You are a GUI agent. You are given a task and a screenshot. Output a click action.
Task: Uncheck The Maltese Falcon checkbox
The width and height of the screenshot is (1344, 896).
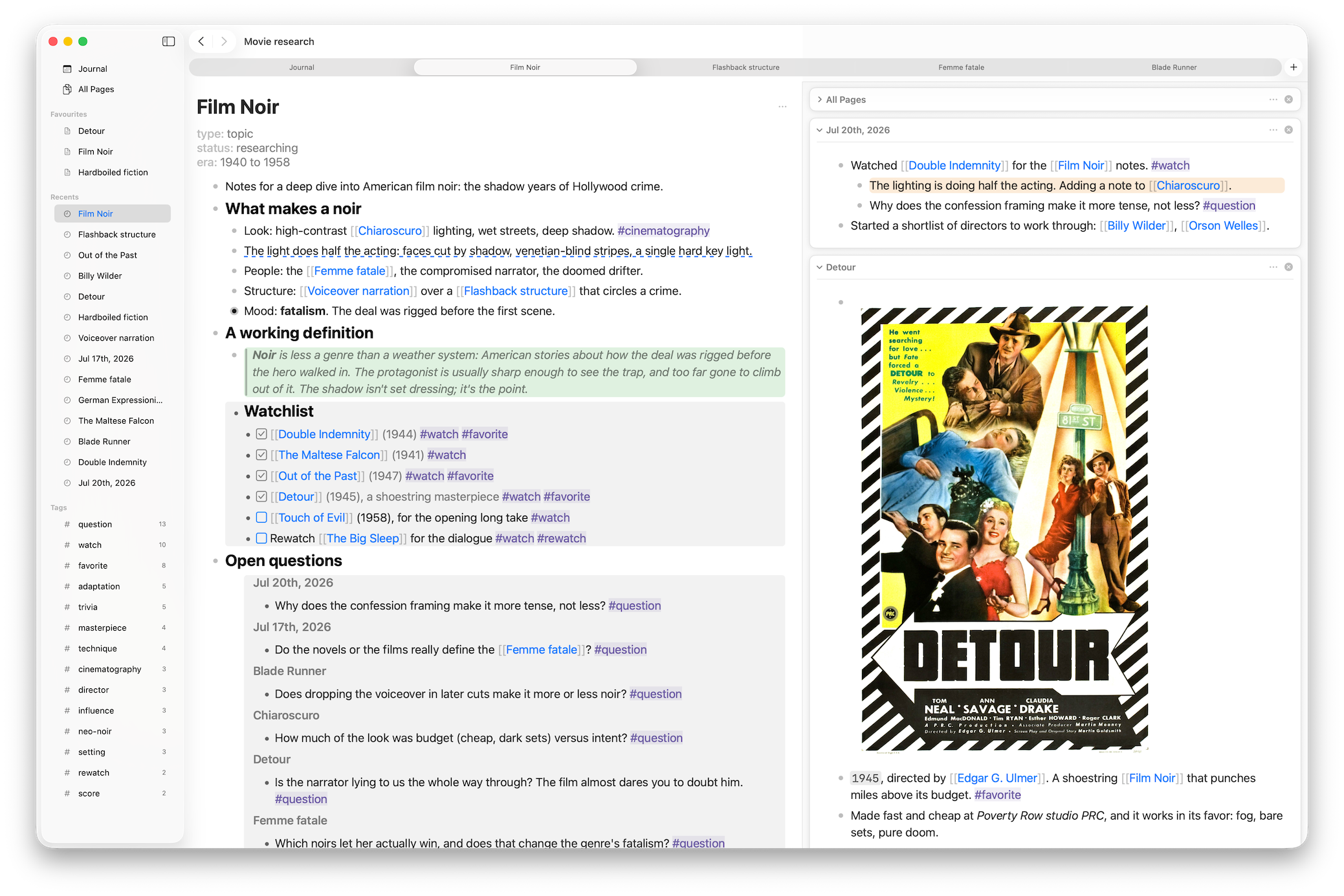261,455
